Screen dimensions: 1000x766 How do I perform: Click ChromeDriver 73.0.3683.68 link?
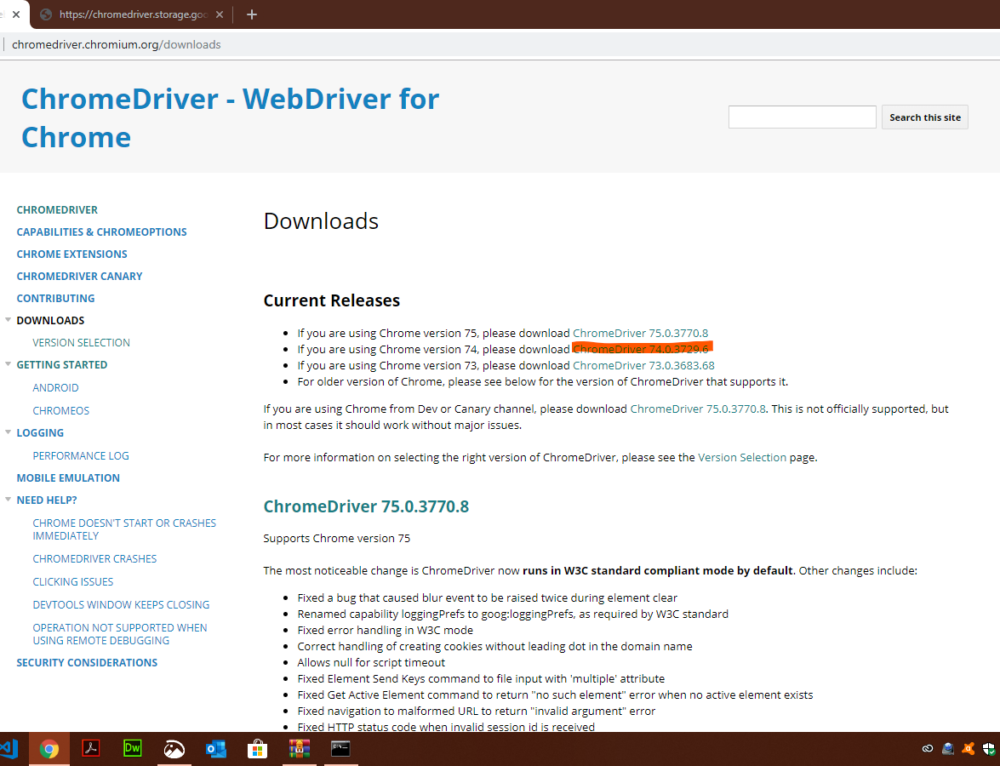pyautogui.click(x=643, y=365)
